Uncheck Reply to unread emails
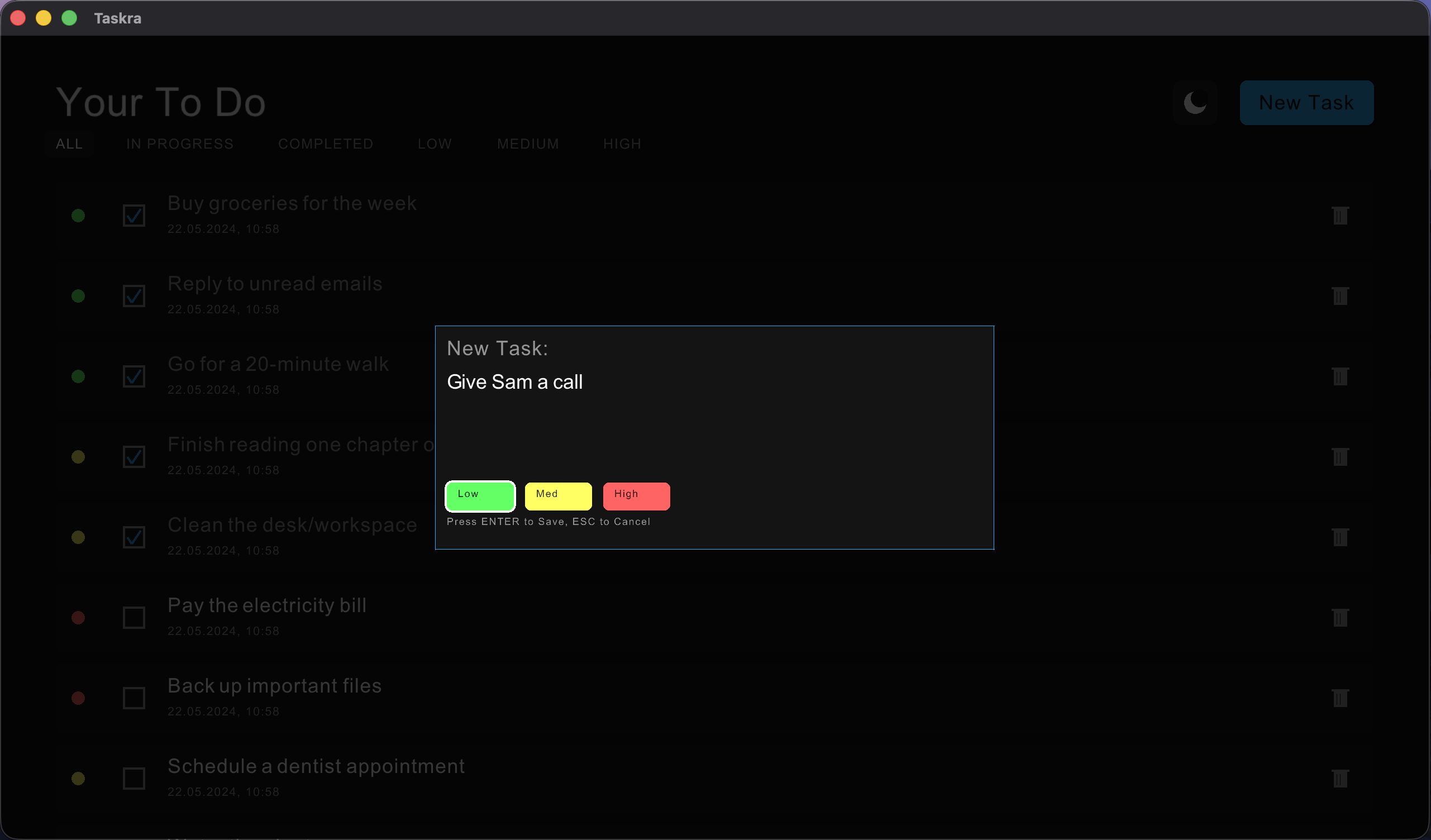This screenshot has width=1431, height=840. click(x=134, y=296)
